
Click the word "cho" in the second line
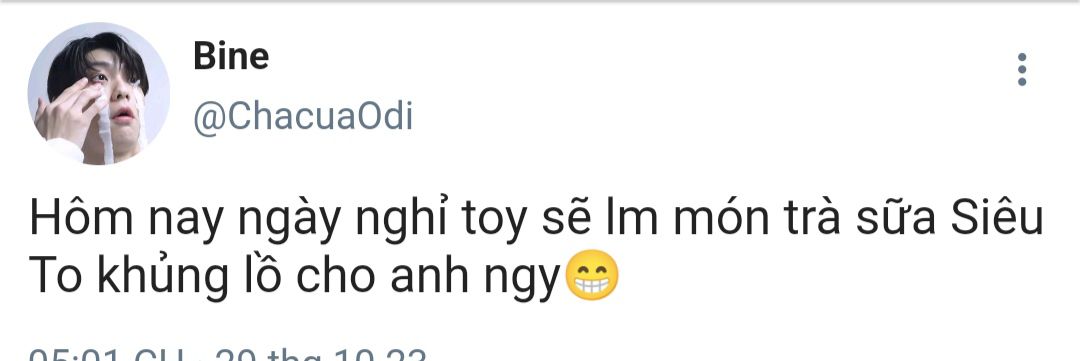pos(335,276)
